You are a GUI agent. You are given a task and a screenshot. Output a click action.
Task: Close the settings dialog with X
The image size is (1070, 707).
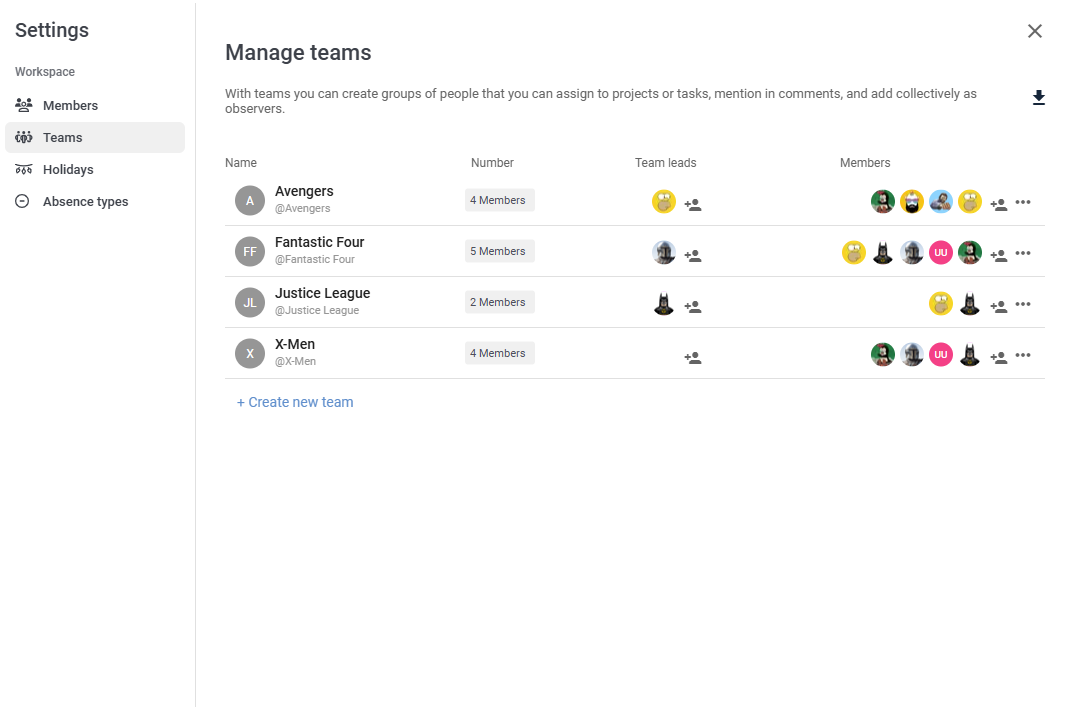coord(1035,31)
